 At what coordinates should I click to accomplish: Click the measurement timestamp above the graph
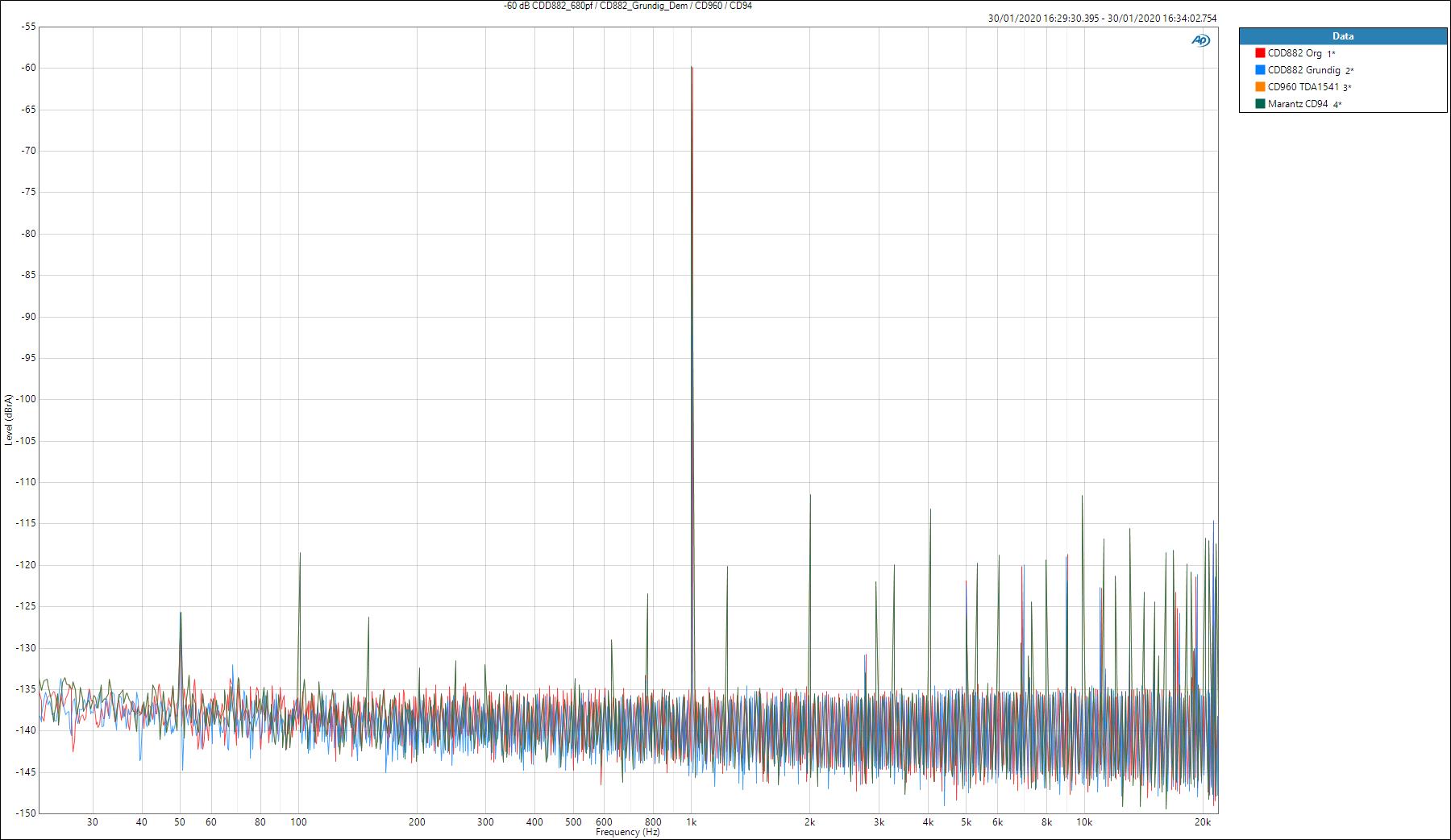click(1102, 18)
